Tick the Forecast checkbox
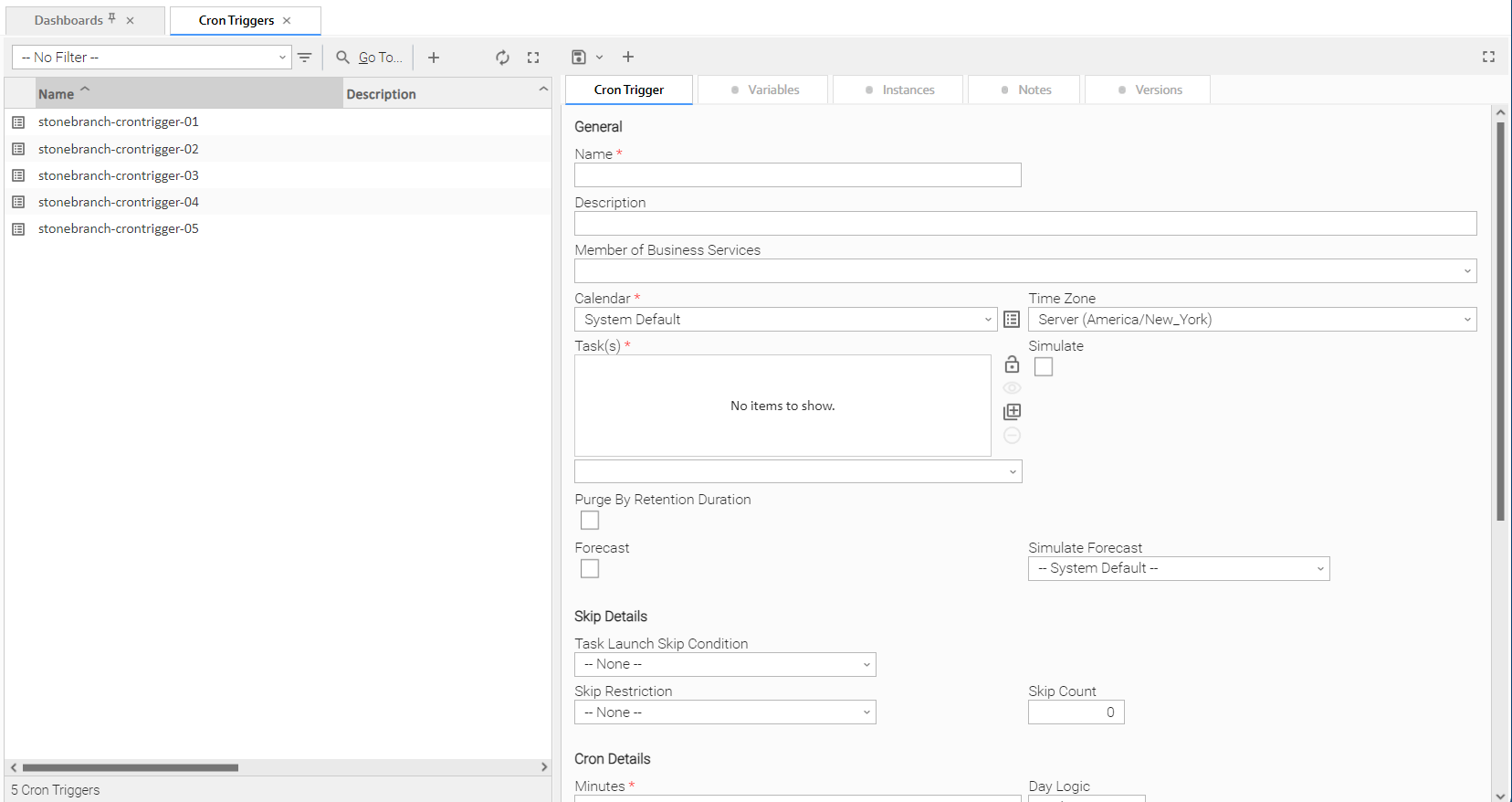This screenshot has height=802, width=1512. click(590, 569)
